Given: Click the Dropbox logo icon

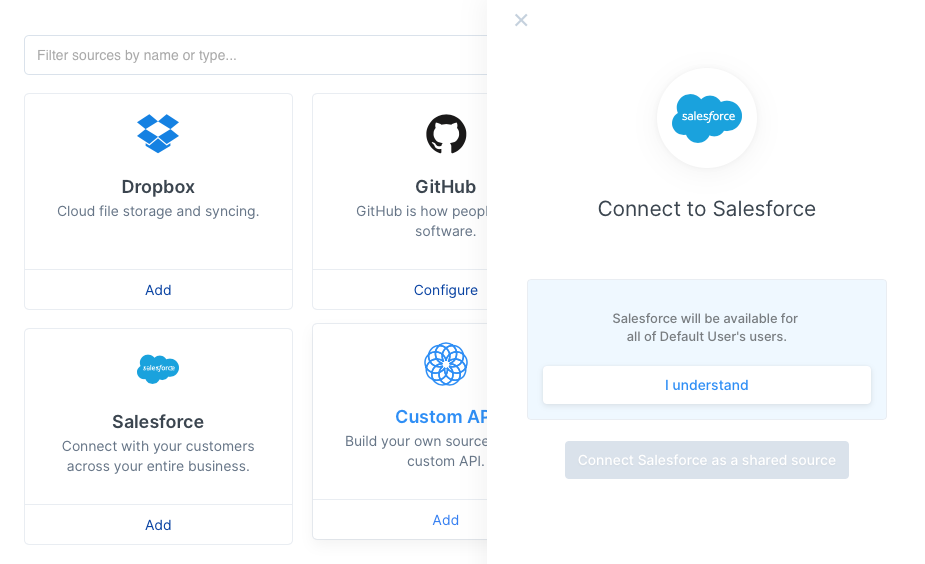Looking at the screenshot, I should click(158, 133).
